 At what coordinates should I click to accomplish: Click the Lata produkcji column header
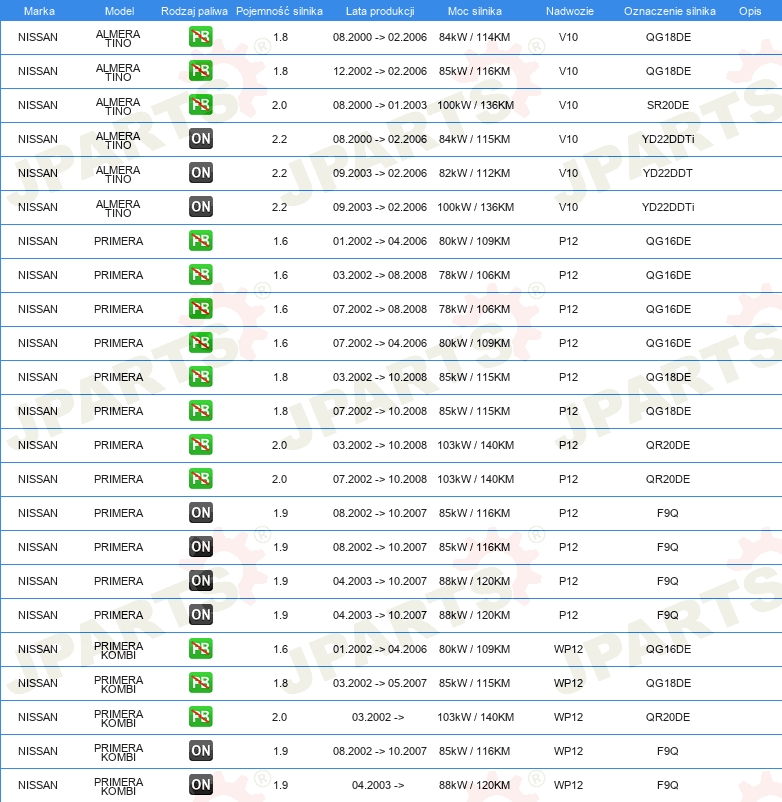coord(380,11)
